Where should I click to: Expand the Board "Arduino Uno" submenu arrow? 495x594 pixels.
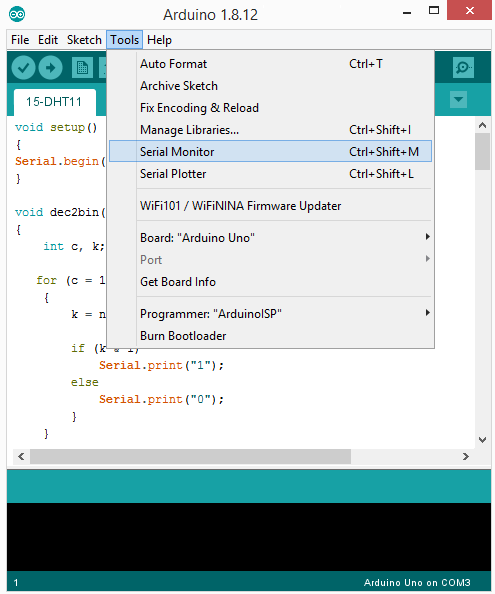427,237
